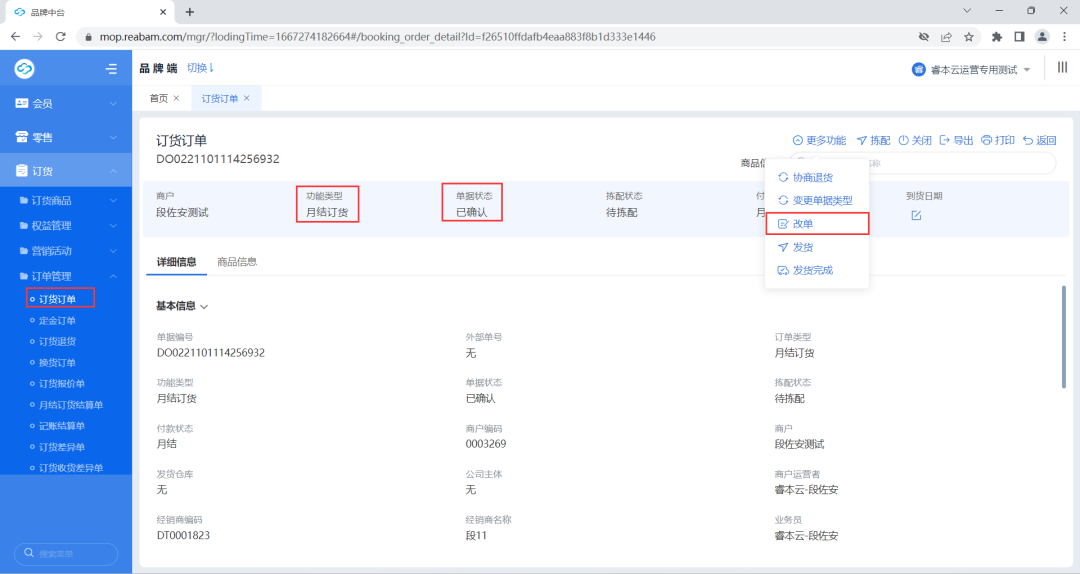
Task: Expand the 会员 sidebar section
Action: coord(65,103)
